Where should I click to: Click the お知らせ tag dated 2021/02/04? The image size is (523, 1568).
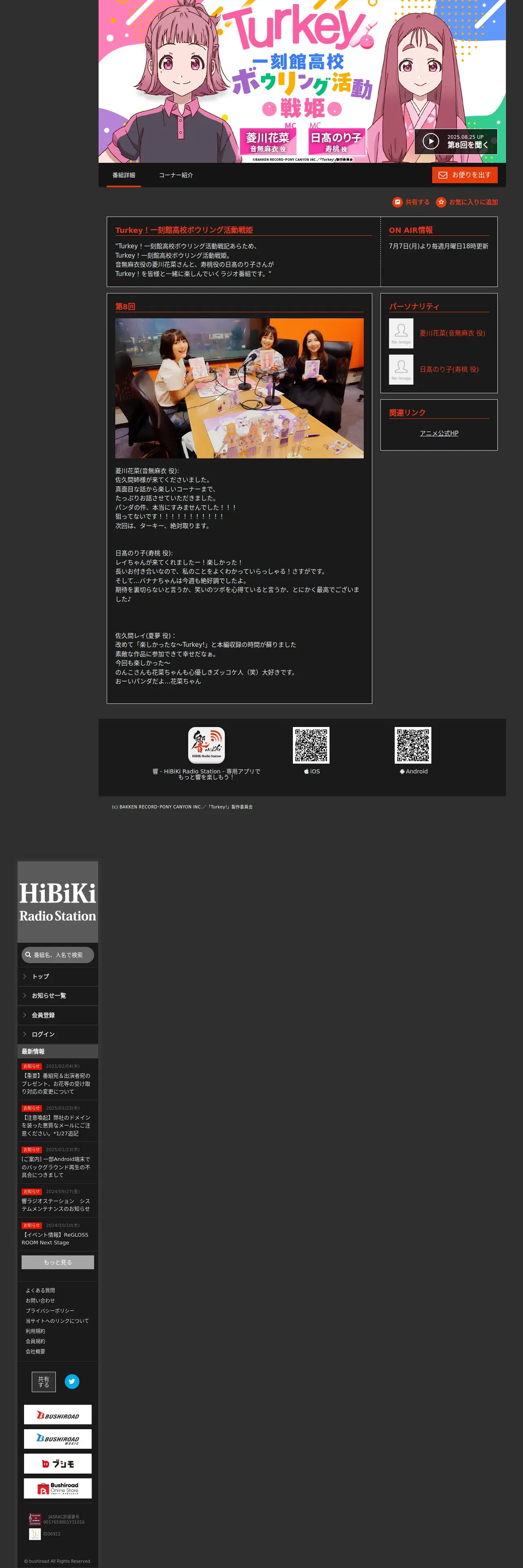pyautogui.click(x=32, y=1067)
